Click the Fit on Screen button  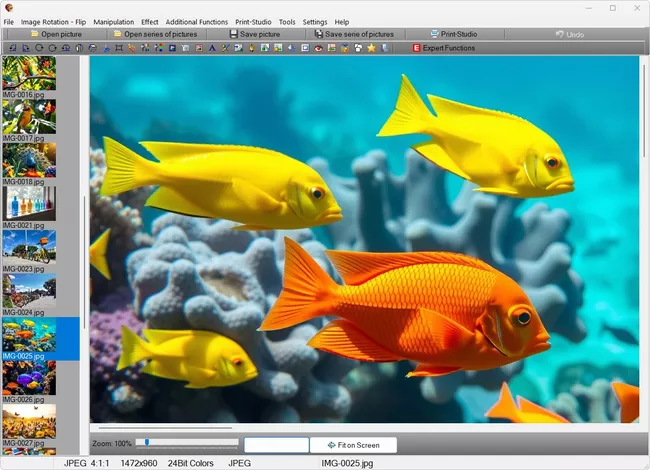(354, 445)
